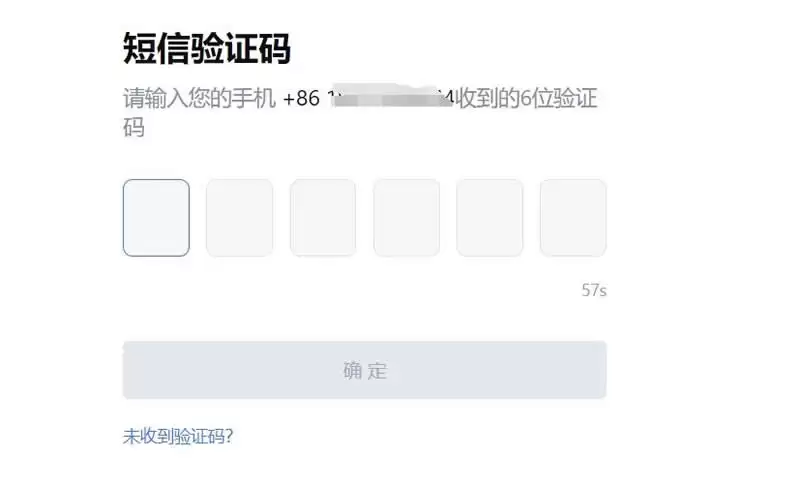Click the first verification code box
Image resolution: width=800 pixels, height=487 pixels.
click(156, 218)
